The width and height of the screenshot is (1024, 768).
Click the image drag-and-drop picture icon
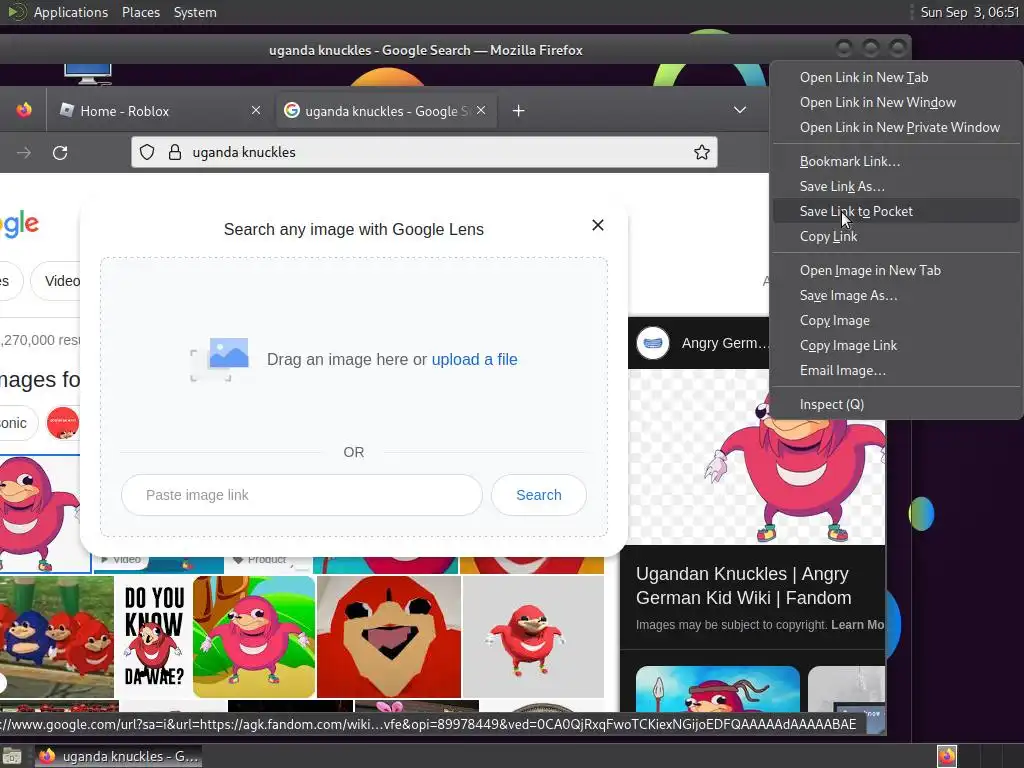click(x=220, y=359)
